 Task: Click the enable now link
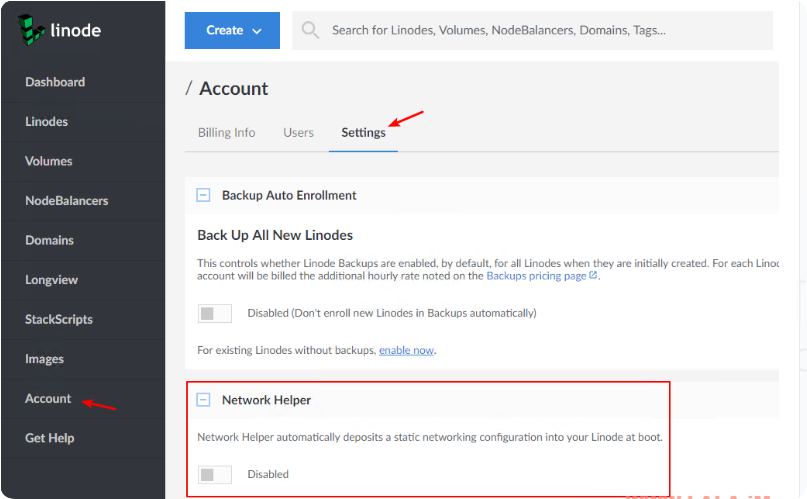pyautogui.click(x=407, y=350)
